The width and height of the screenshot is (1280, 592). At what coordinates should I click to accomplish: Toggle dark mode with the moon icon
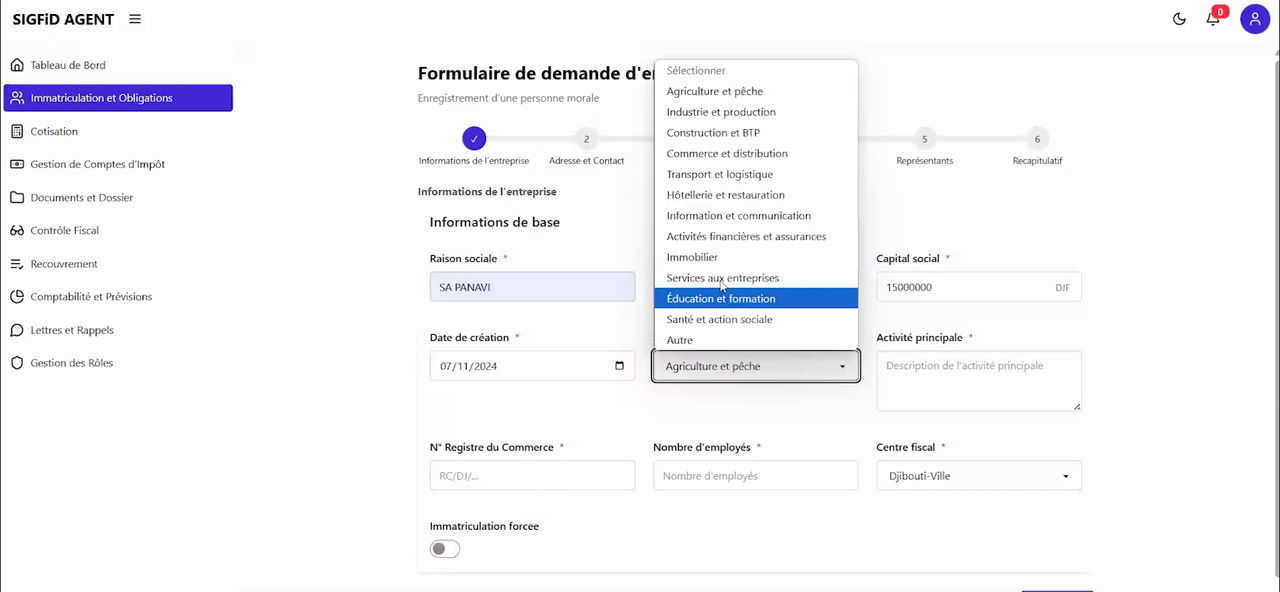[1179, 18]
